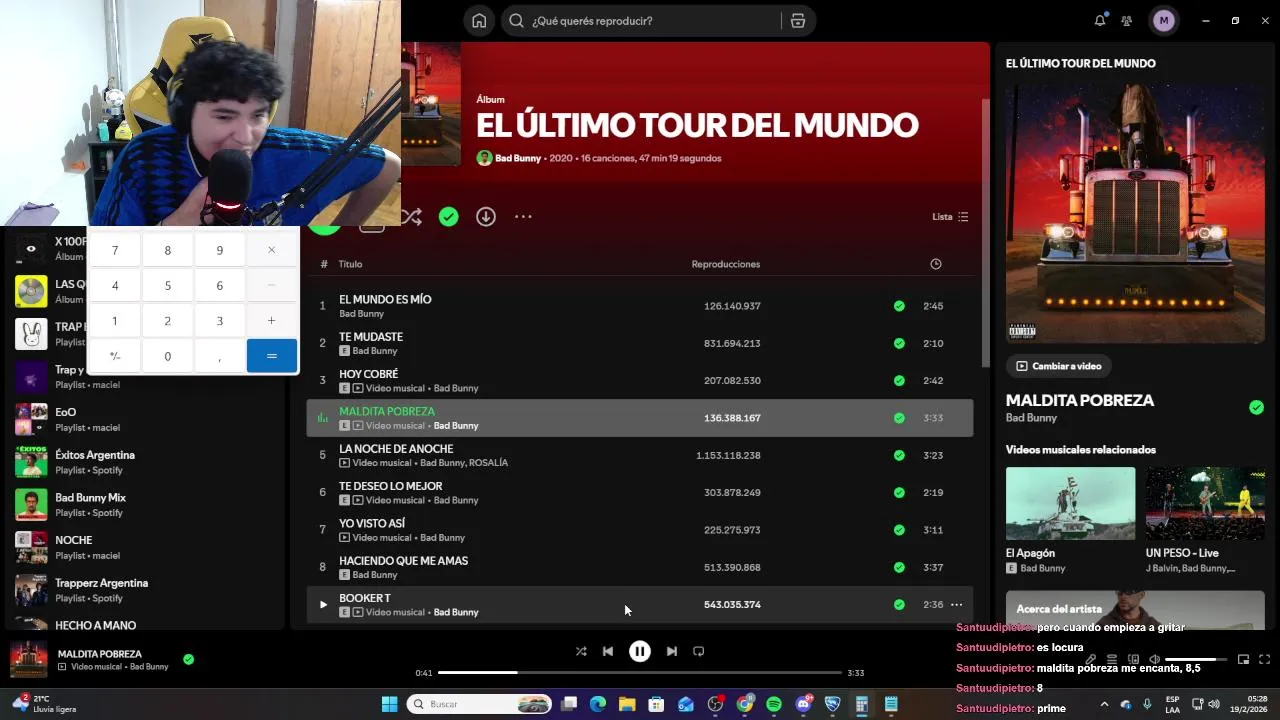Image resolution: width=1280 pixels, height=720 pixels.
Task: Seek in song progress bar
Action: 640,673
